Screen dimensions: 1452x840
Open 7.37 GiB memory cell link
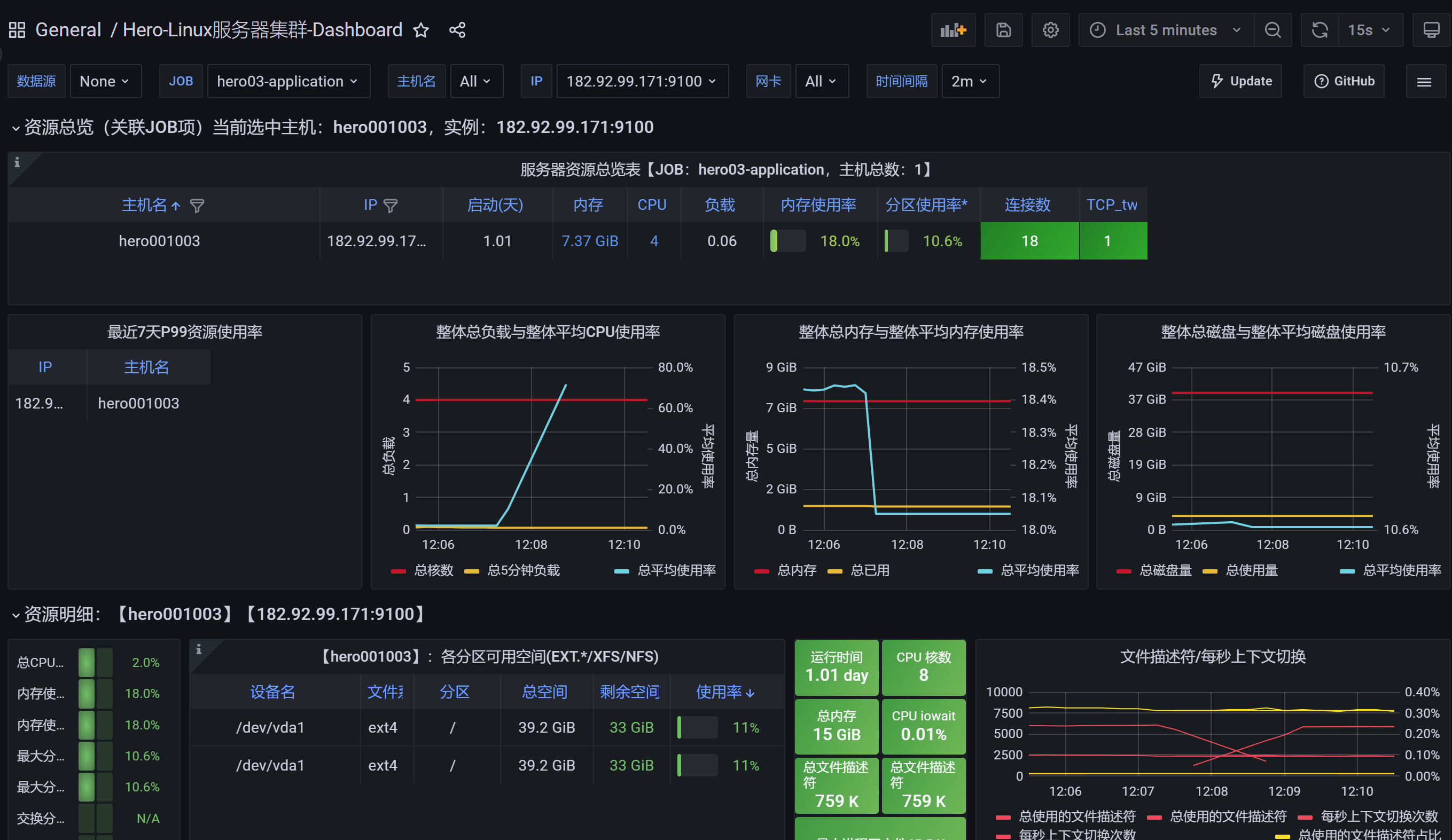pyautogui.click(x=589, y=241)
